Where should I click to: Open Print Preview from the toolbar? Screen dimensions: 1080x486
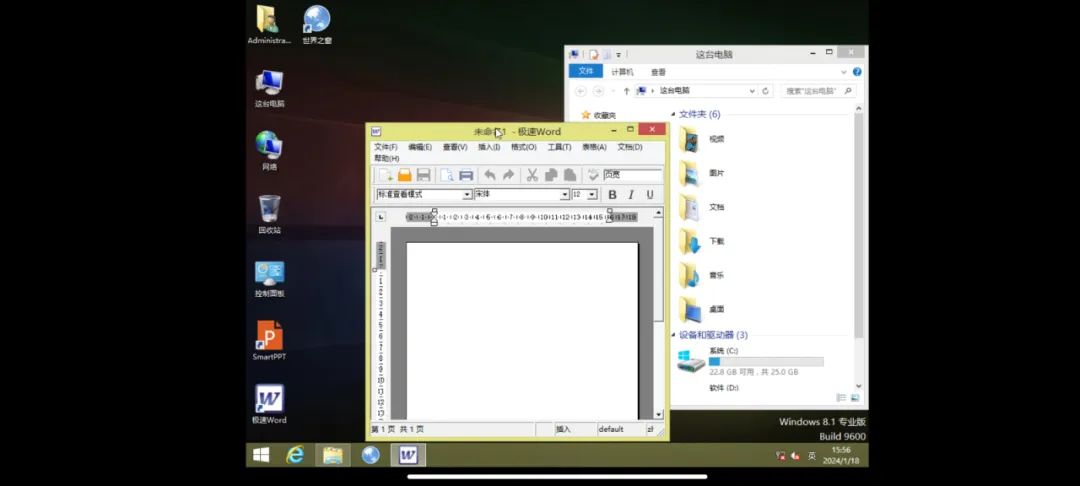point(447,175)
